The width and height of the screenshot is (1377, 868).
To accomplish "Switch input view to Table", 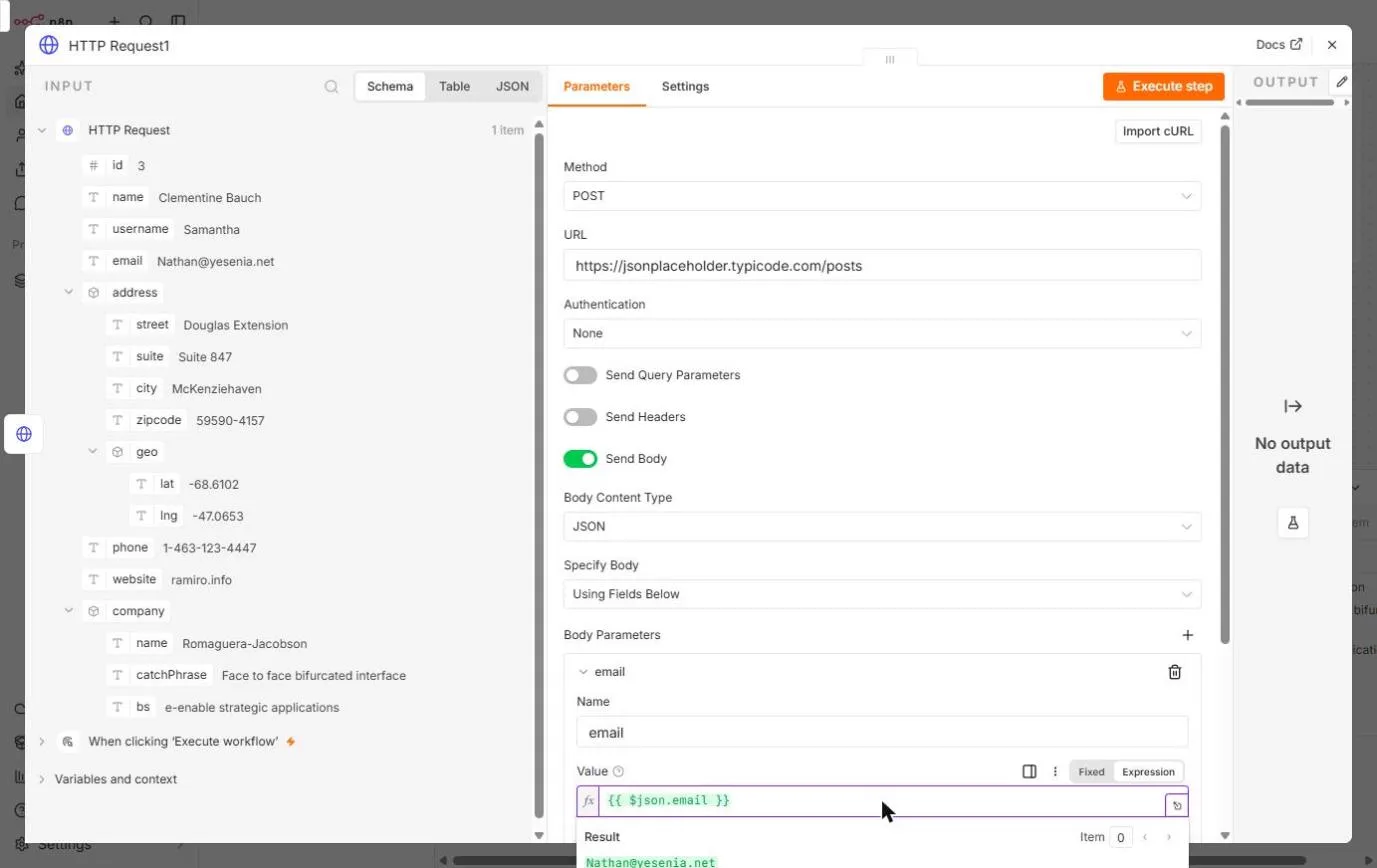I will tap(454, 86).
